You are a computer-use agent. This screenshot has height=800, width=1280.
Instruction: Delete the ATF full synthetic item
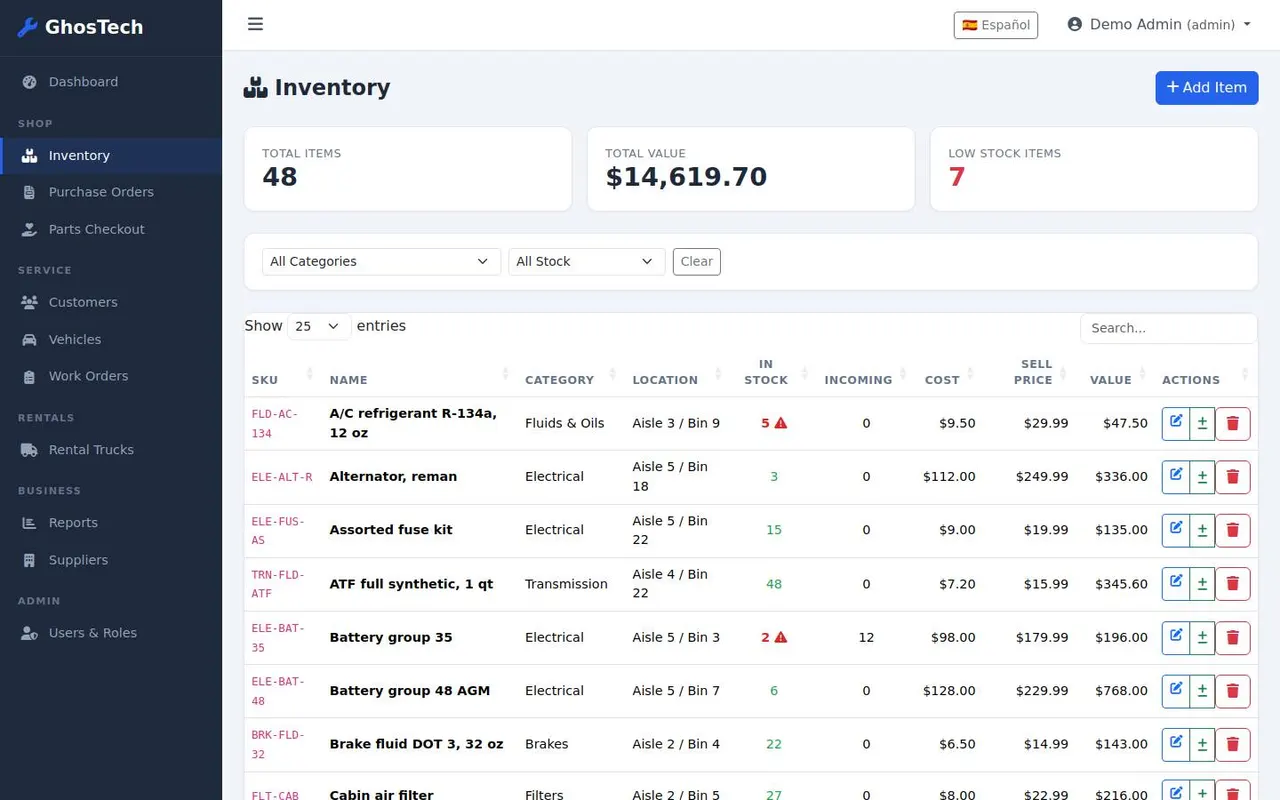(1232, 584)
